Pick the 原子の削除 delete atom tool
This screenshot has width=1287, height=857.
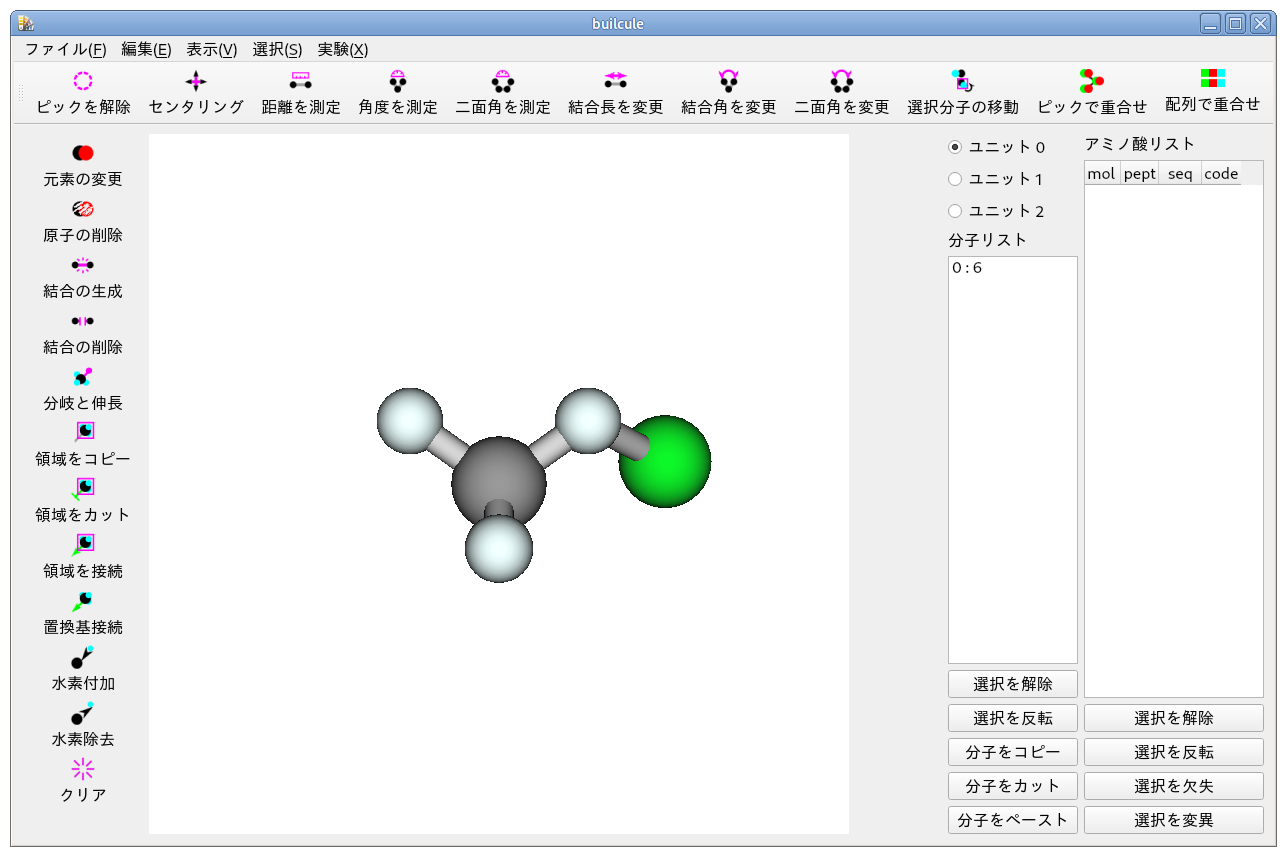(83, 209)
